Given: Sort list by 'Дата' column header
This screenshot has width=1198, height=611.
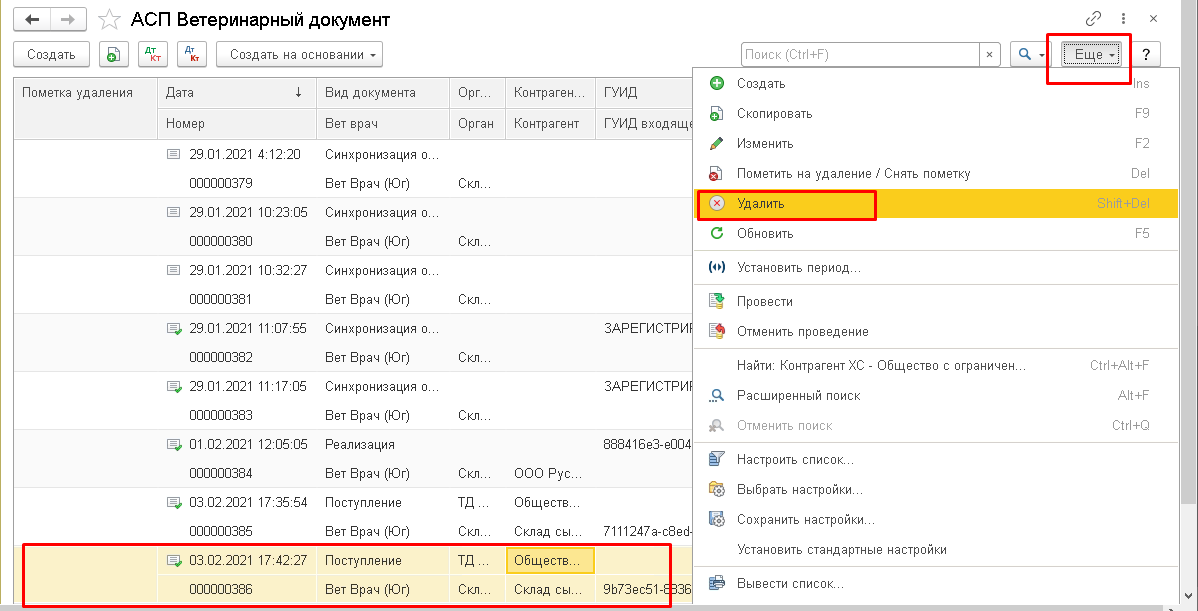Looking at the screenshot, I should (236, 93).
